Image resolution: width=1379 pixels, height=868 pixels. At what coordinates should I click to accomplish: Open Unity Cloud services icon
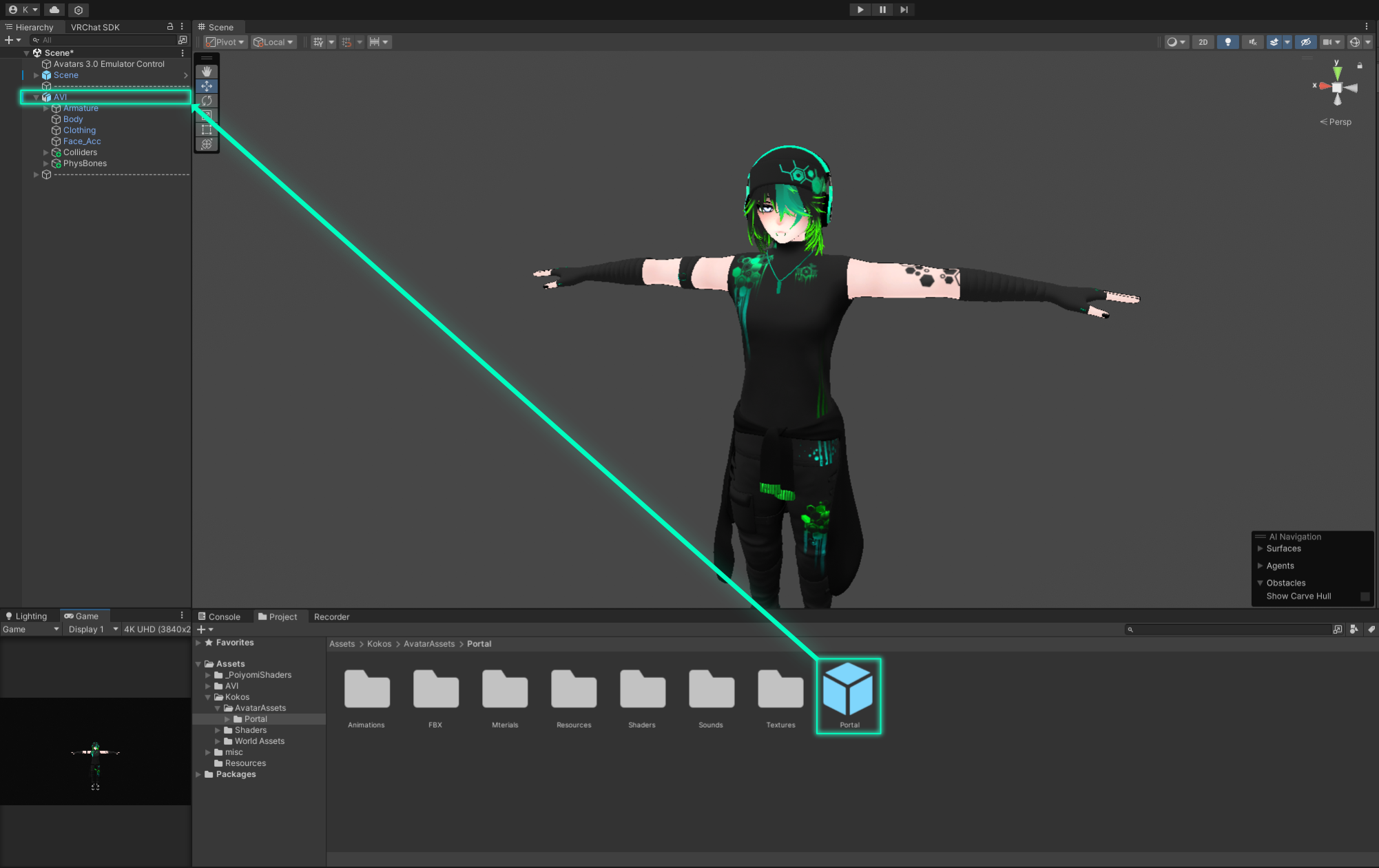[54, 10]
